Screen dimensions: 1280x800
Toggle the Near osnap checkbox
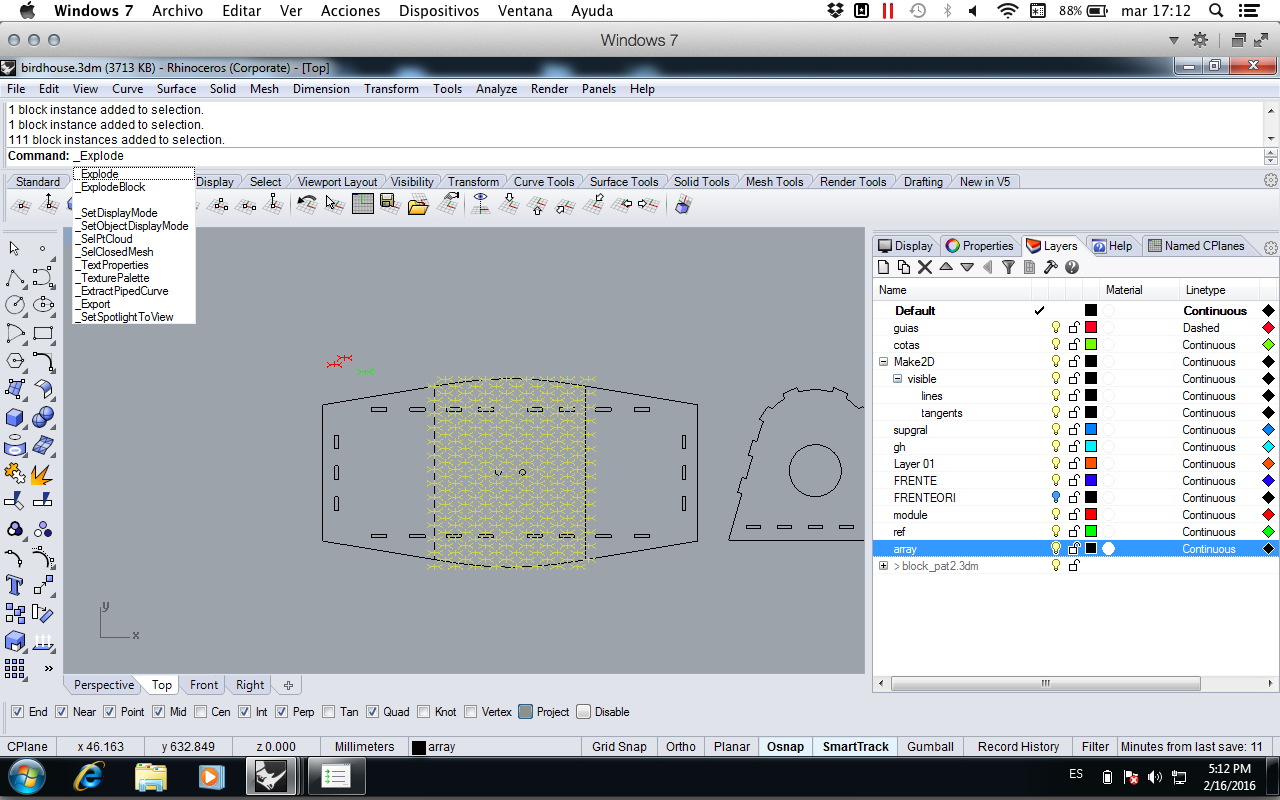[x=61, y=712]
